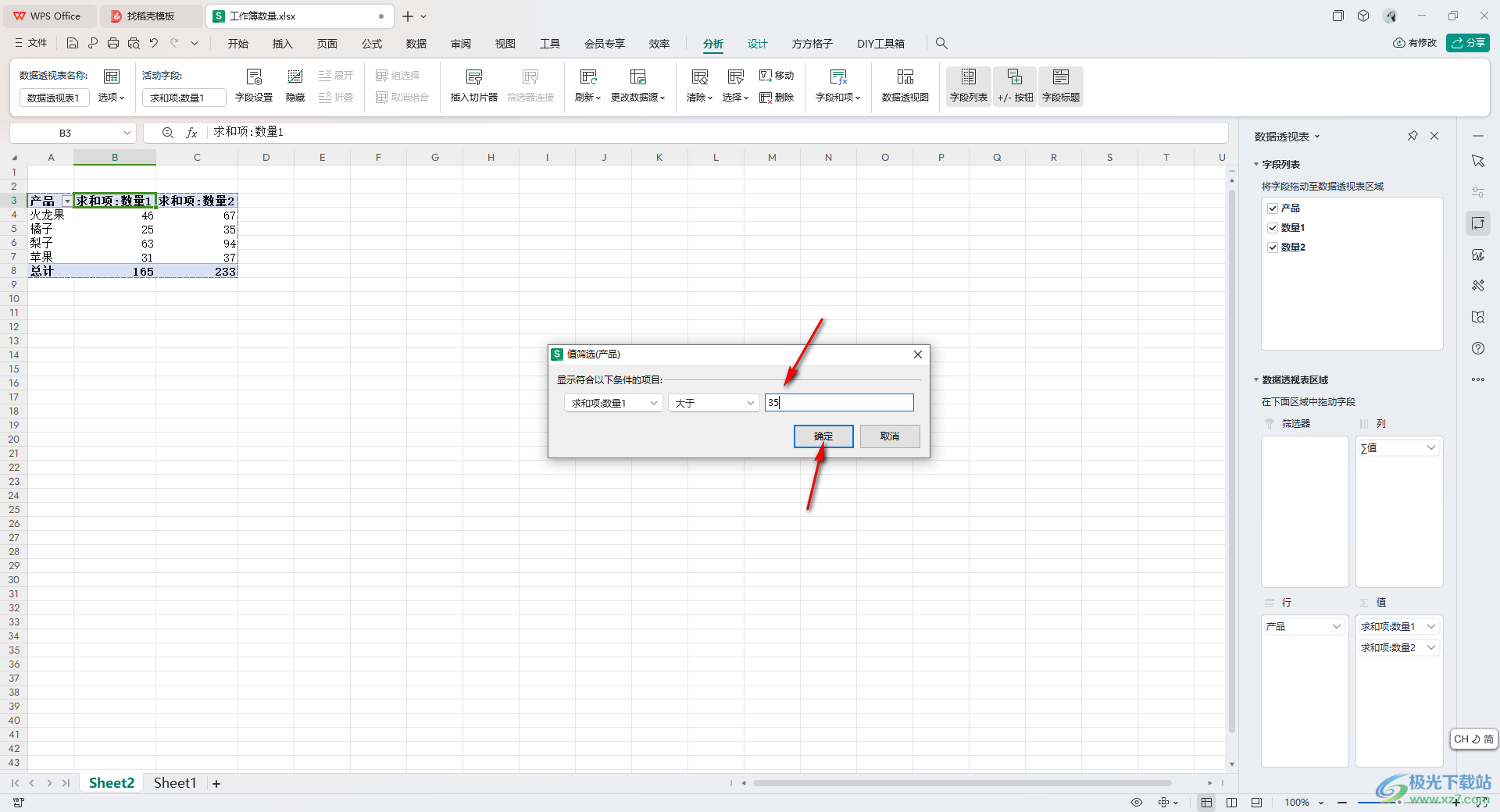Screen dimensions: 1500x812
Task: Toggle the +/- buttons (按钮) option
Action: [1015, 86]
